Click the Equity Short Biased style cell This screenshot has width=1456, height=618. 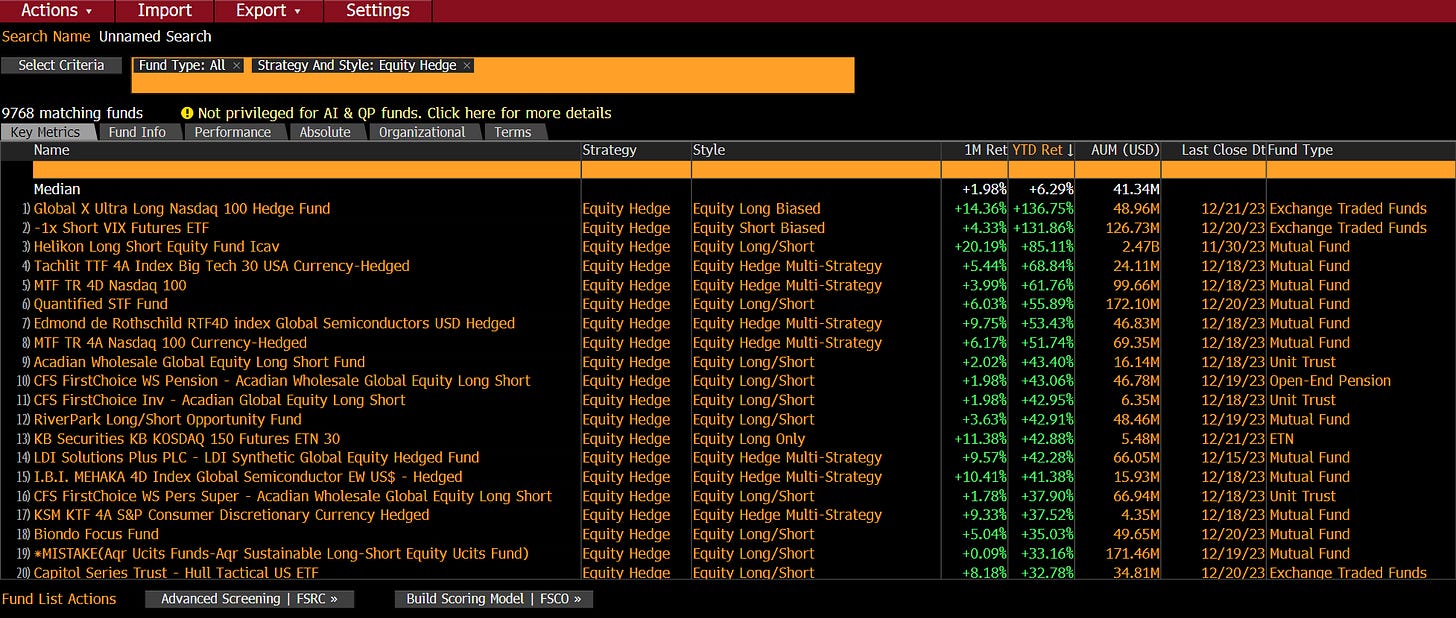759,227
